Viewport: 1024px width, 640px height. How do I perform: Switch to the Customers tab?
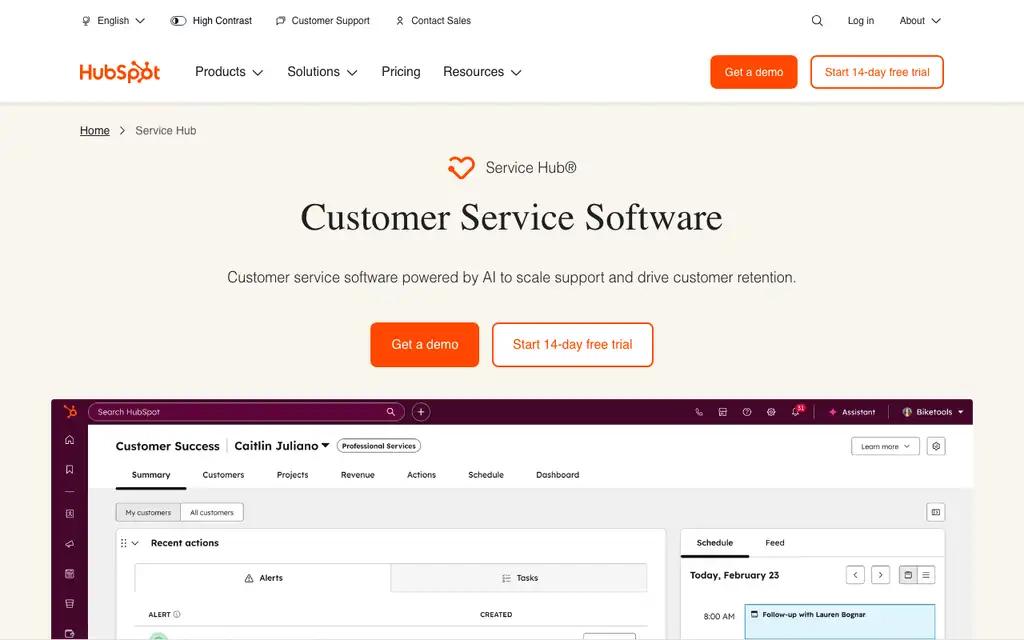pos(223,475)
